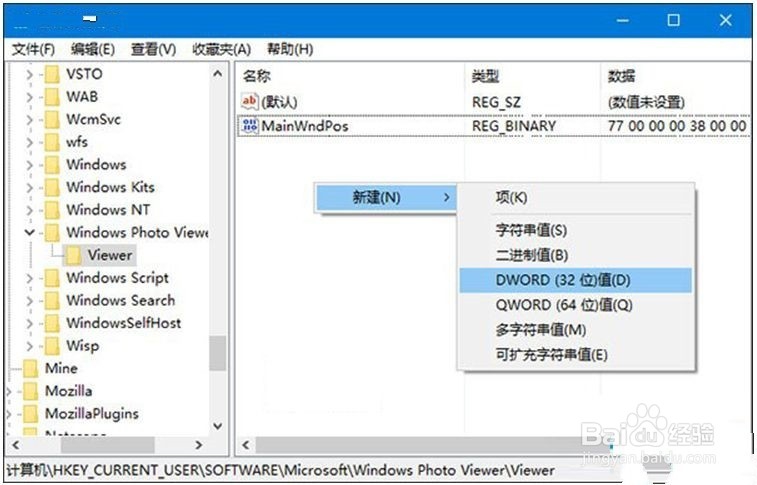Open the 文件(F) menu

(33, 49)
